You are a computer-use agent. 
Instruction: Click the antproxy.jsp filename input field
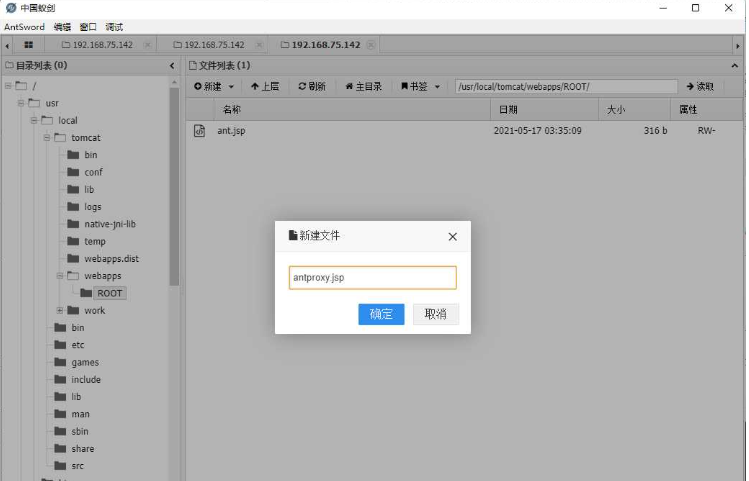click(372, 278)
